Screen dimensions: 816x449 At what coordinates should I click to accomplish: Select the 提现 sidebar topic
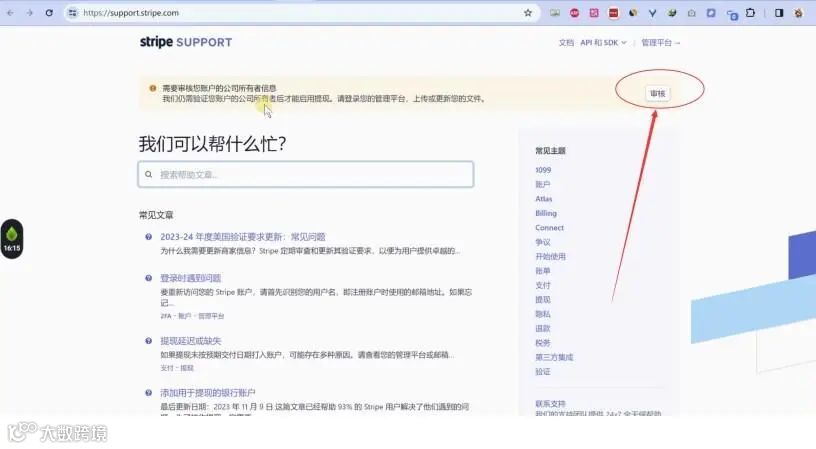[x=543, y=300]
